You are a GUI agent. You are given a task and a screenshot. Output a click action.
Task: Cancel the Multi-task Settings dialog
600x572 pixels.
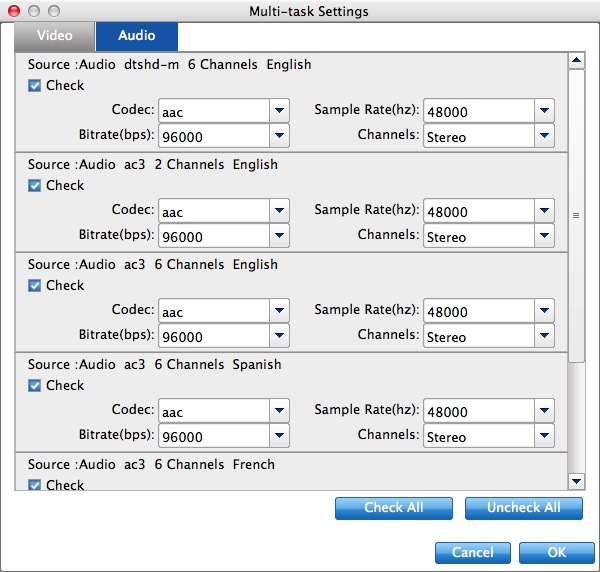point(472,553)
